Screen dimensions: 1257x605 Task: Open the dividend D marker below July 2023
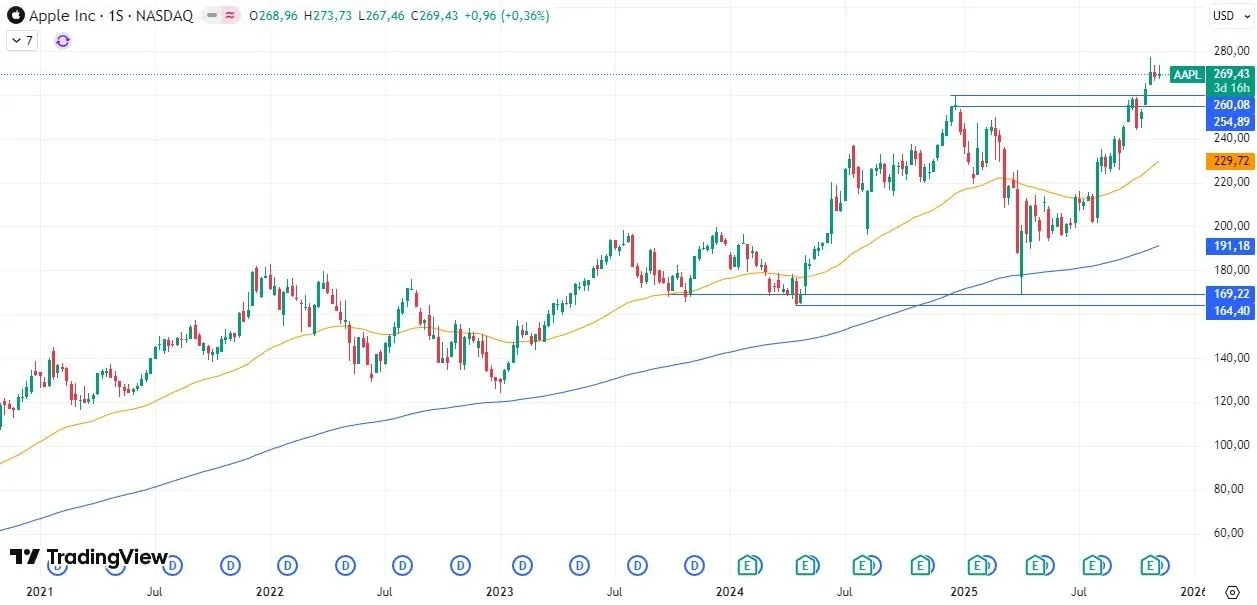click(636, 565)
